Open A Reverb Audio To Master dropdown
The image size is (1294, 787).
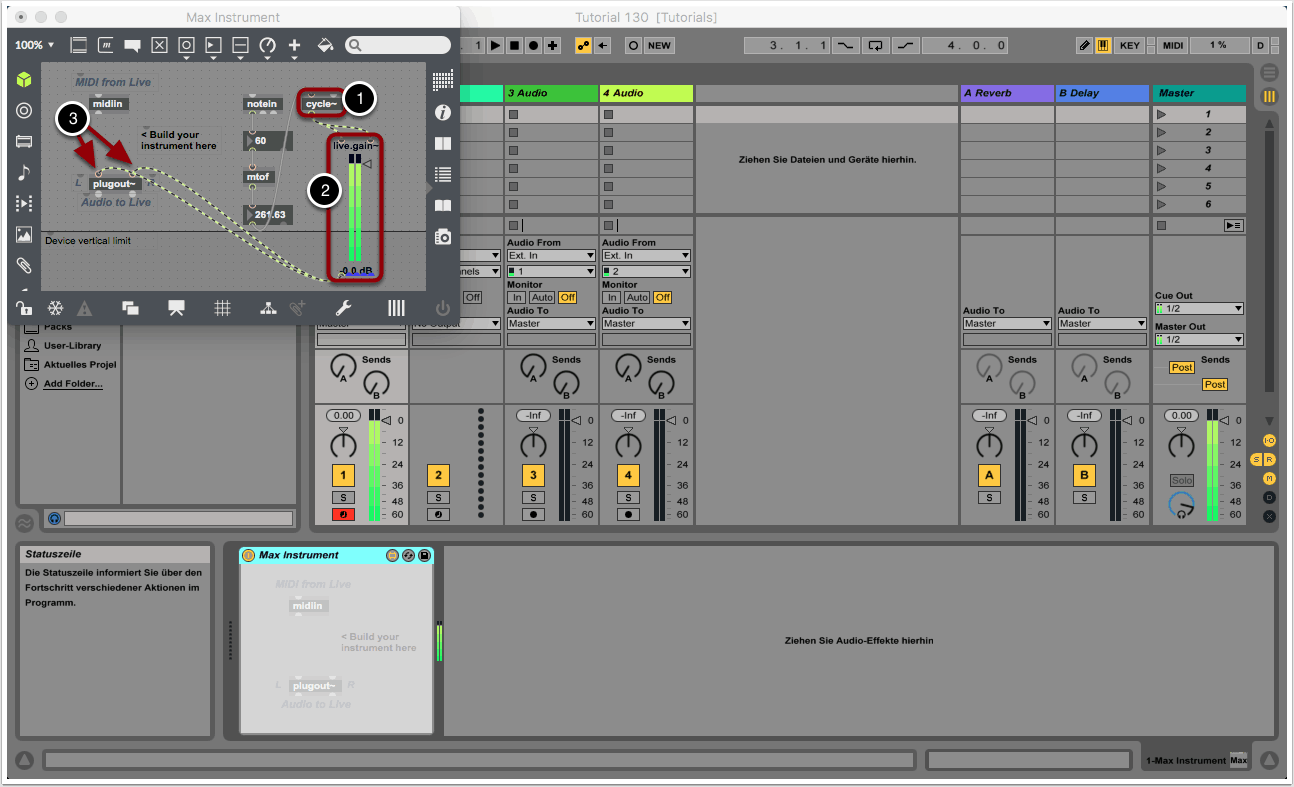point(1006,324)
